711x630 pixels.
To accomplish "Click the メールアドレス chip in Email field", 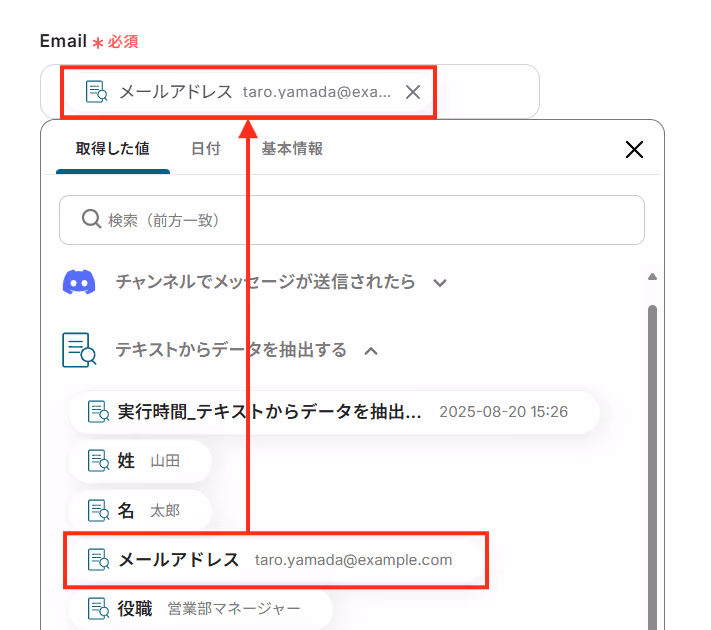I will [x=248, y=92].
